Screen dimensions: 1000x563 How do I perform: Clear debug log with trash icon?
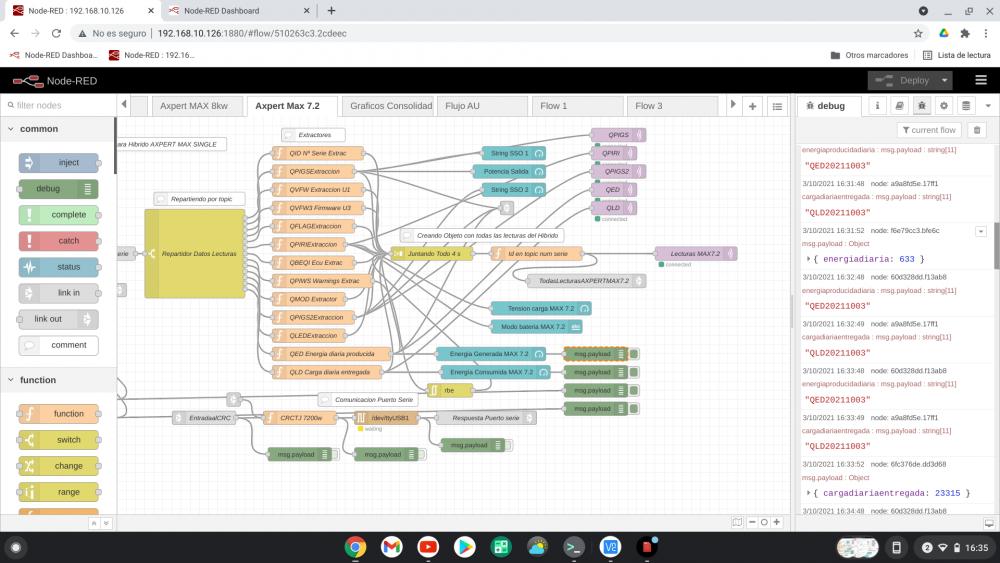(x=977, y=130)
